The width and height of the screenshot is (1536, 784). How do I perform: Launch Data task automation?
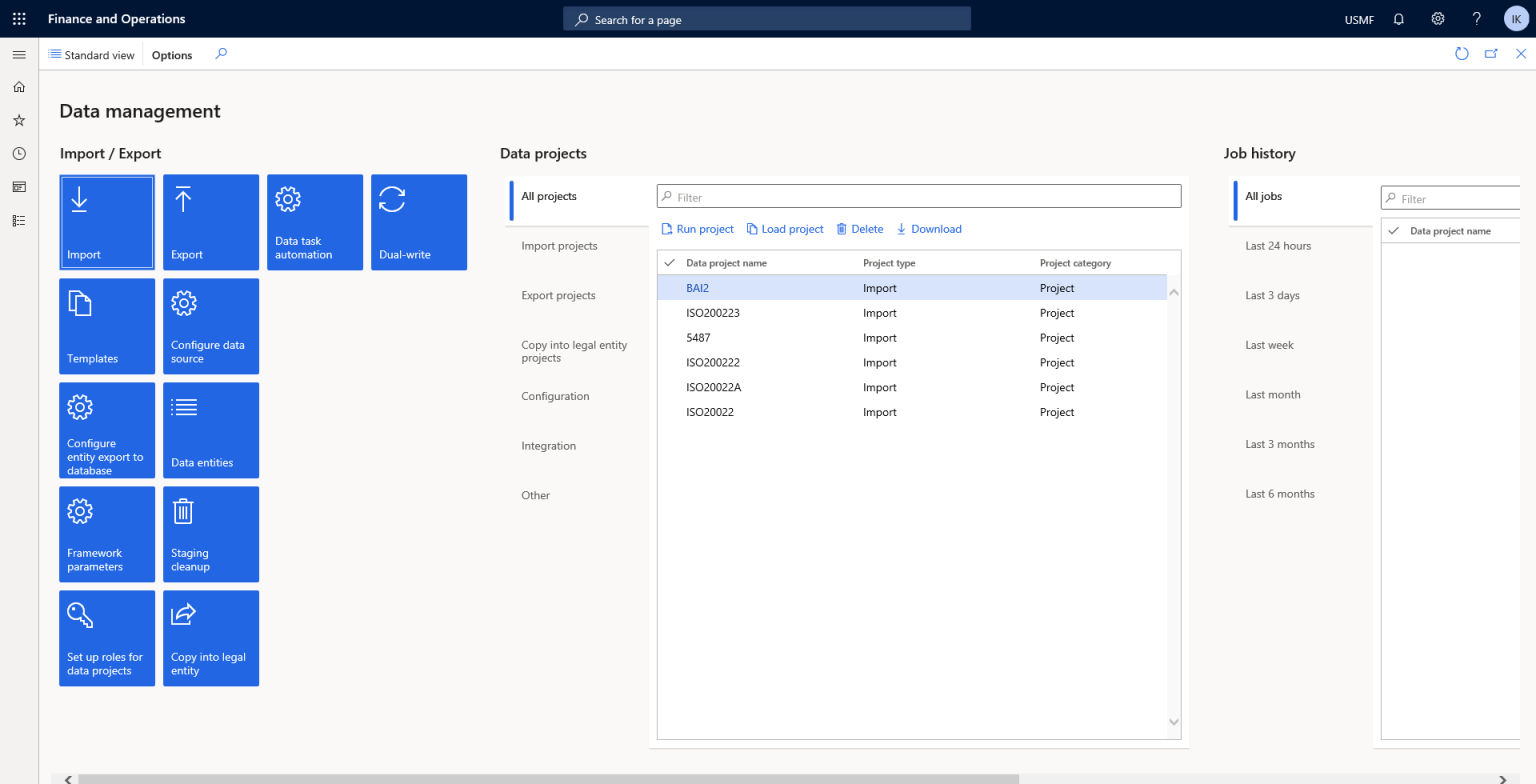314,221
